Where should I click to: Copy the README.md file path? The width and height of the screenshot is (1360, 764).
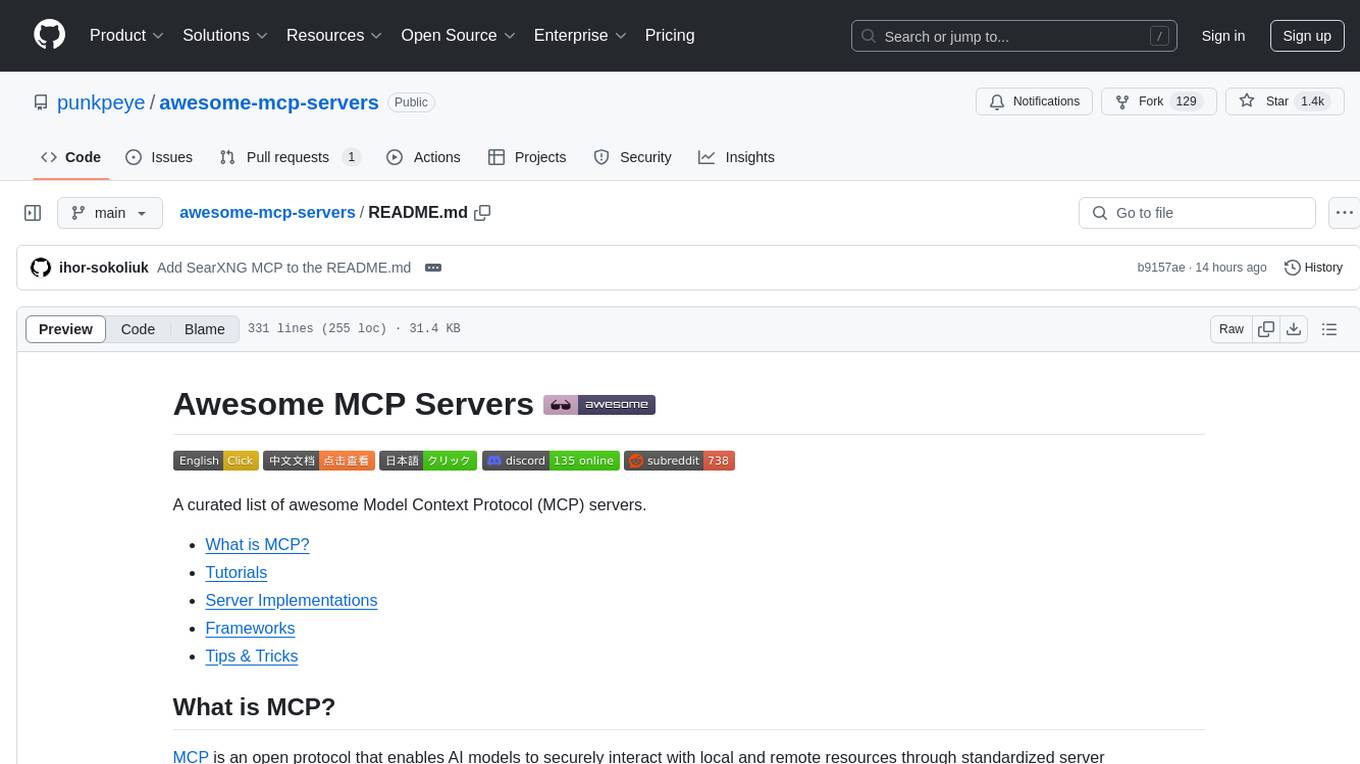483,213
